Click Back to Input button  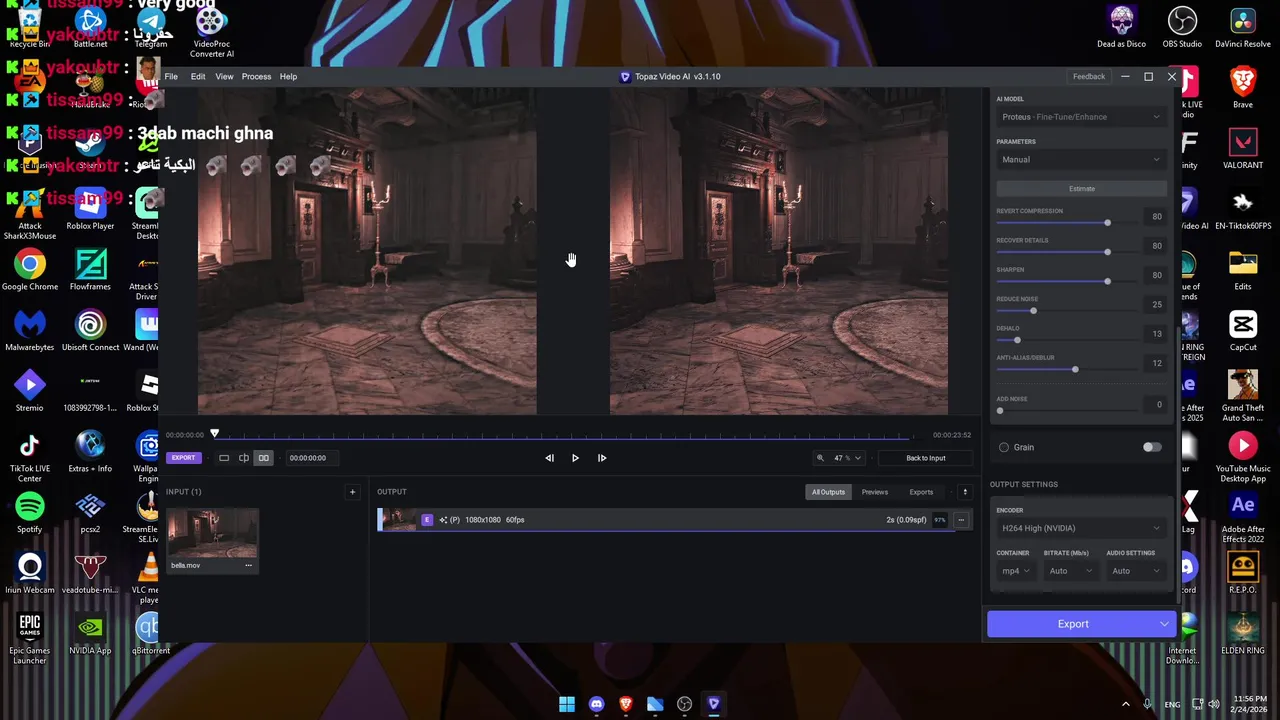tap(925, 458)
